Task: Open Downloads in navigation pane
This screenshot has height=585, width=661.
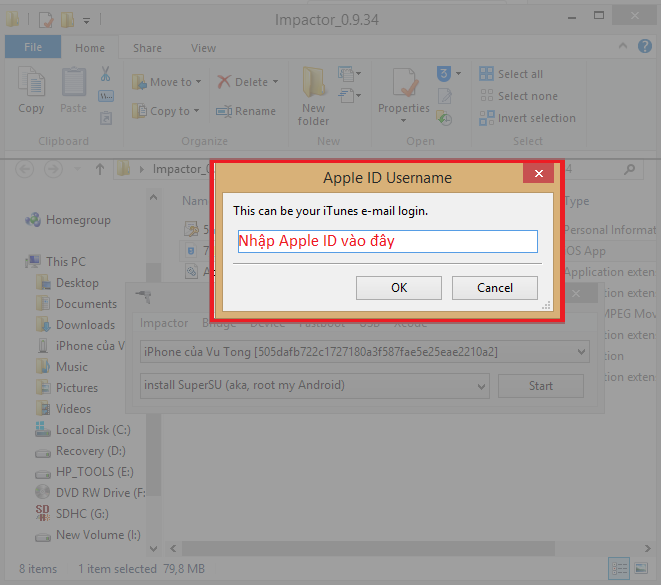Action: pyautogui.click(x=75, y=325)
